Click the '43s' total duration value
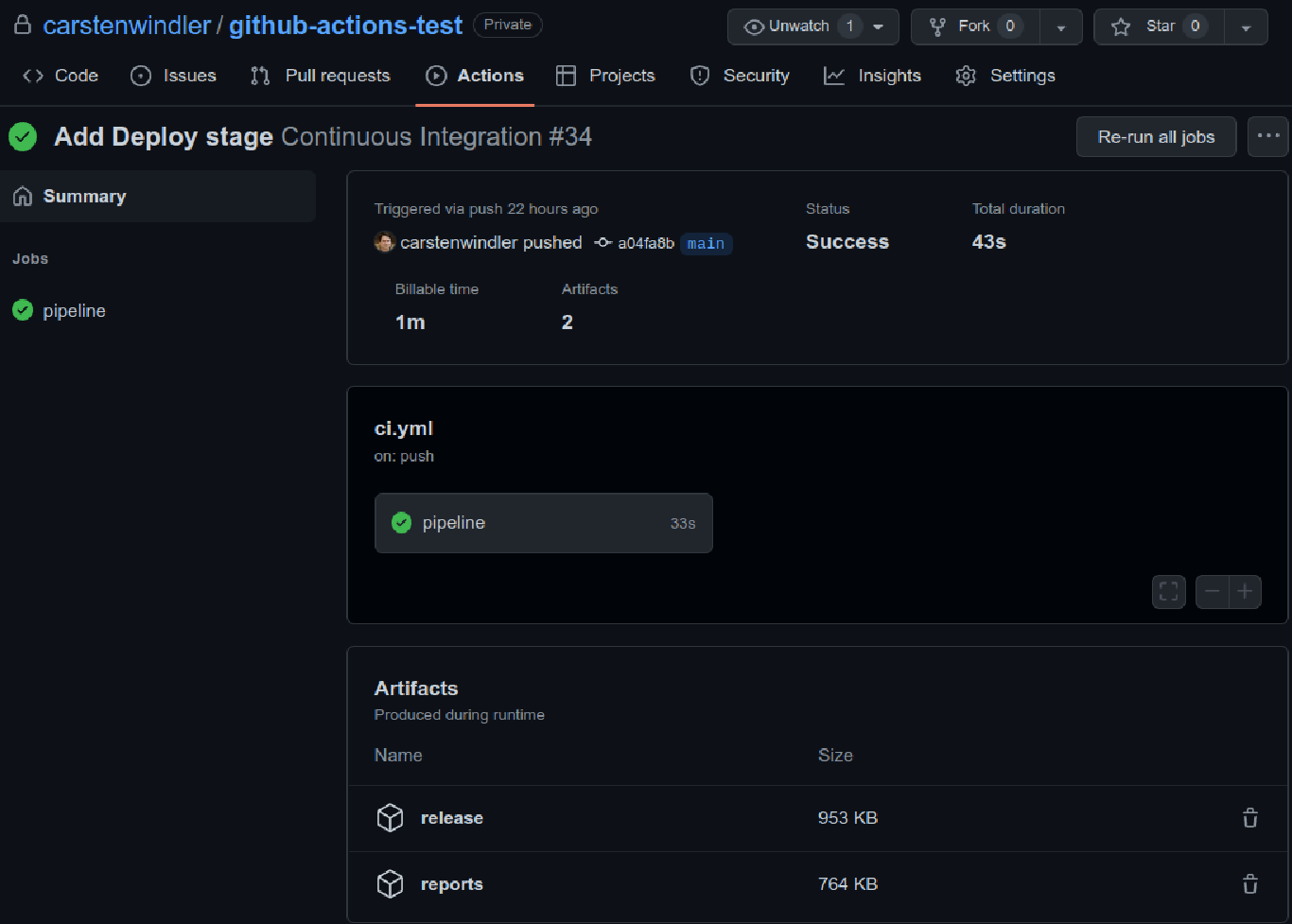 point(989,242)
